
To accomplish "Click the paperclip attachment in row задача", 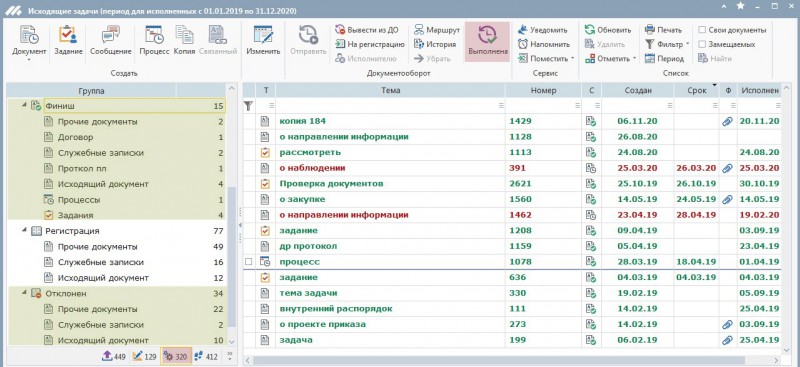I will click(728, 340).
